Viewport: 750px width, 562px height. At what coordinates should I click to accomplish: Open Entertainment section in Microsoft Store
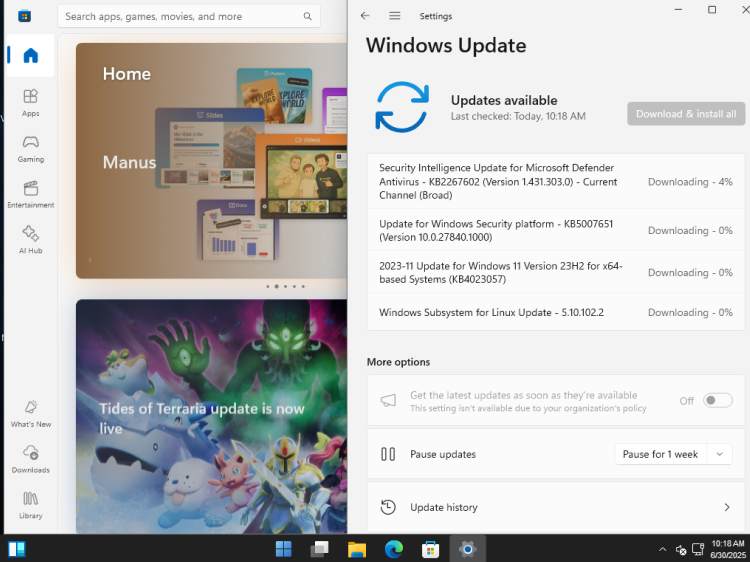(31, 194)
